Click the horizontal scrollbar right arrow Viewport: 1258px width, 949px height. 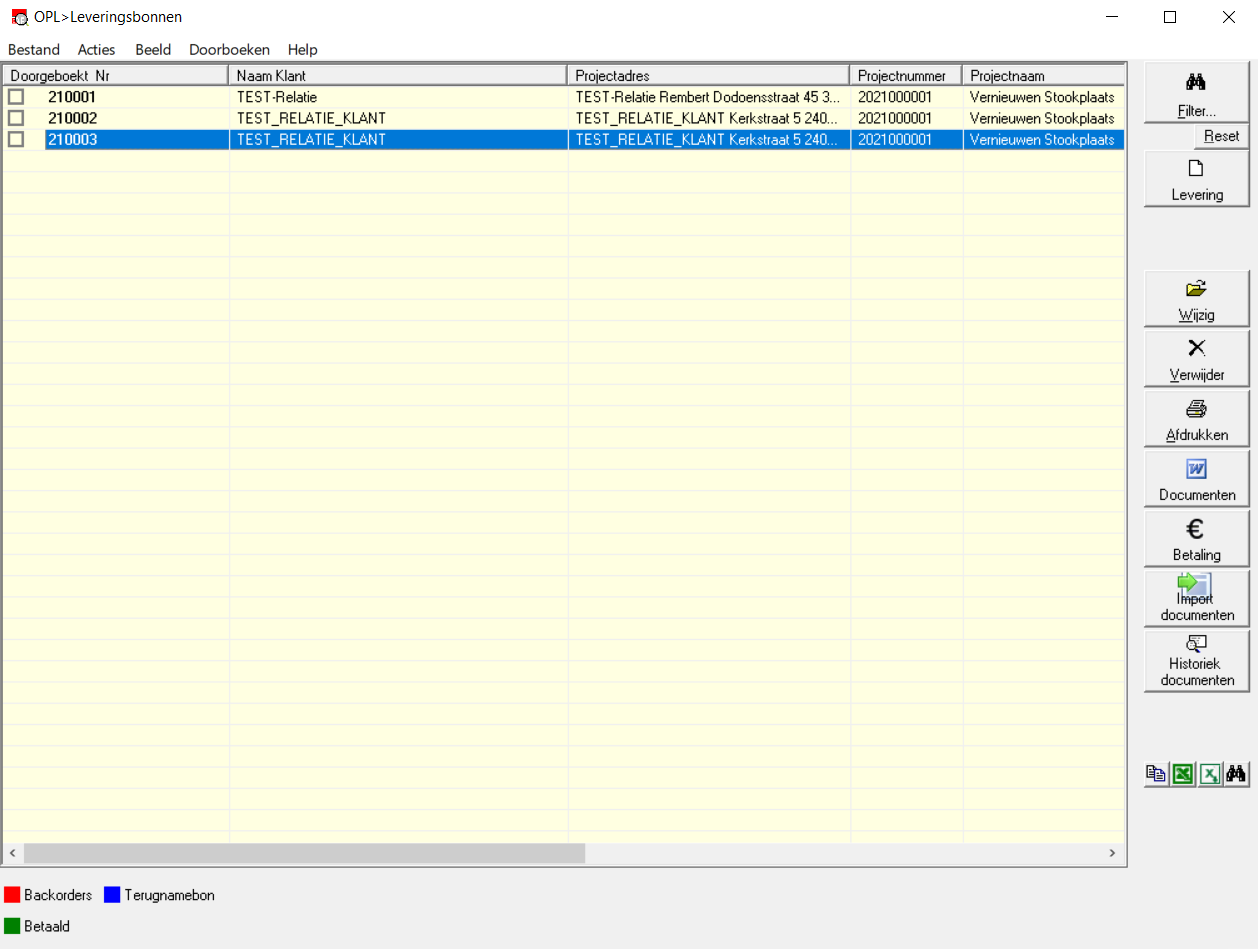pos(1112,853)
